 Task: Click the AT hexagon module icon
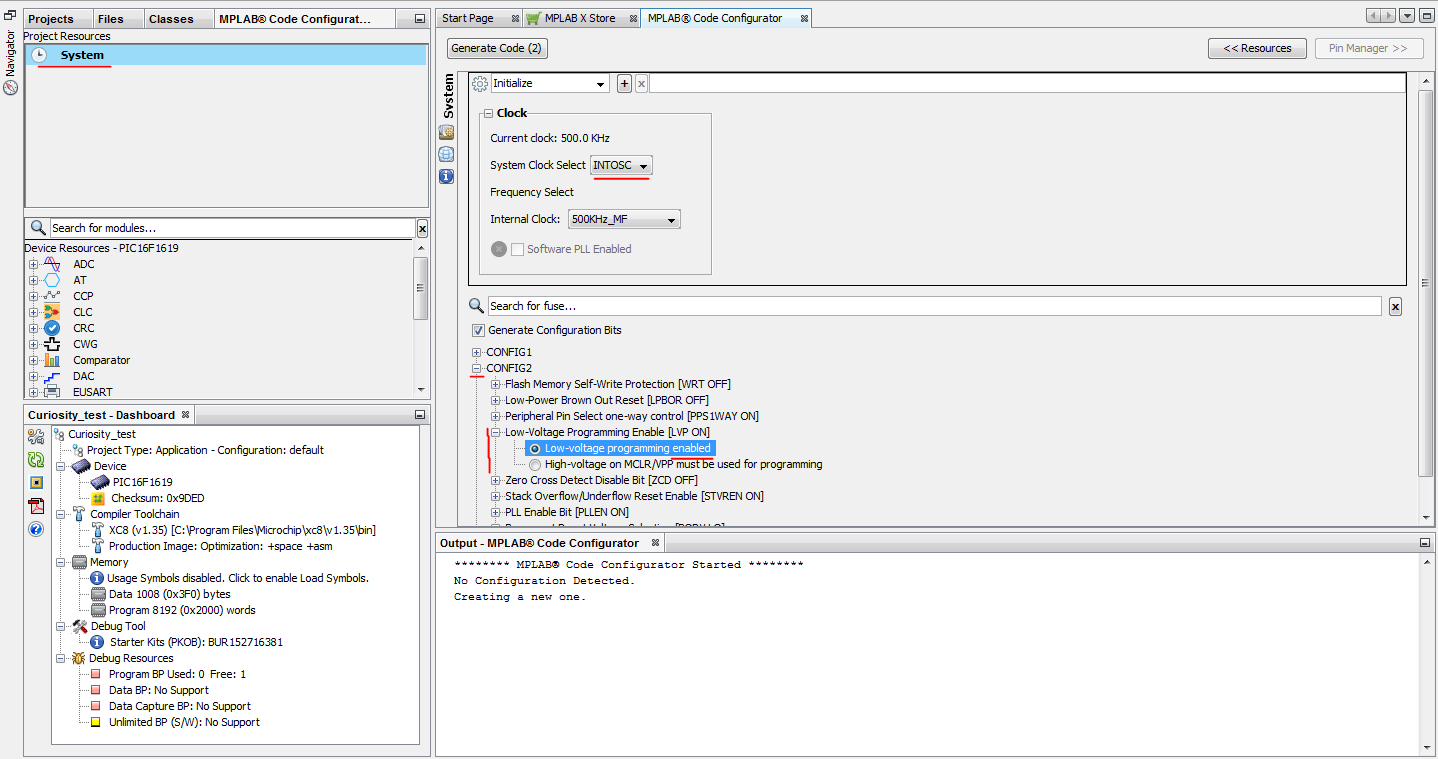(x=52, y=280)
